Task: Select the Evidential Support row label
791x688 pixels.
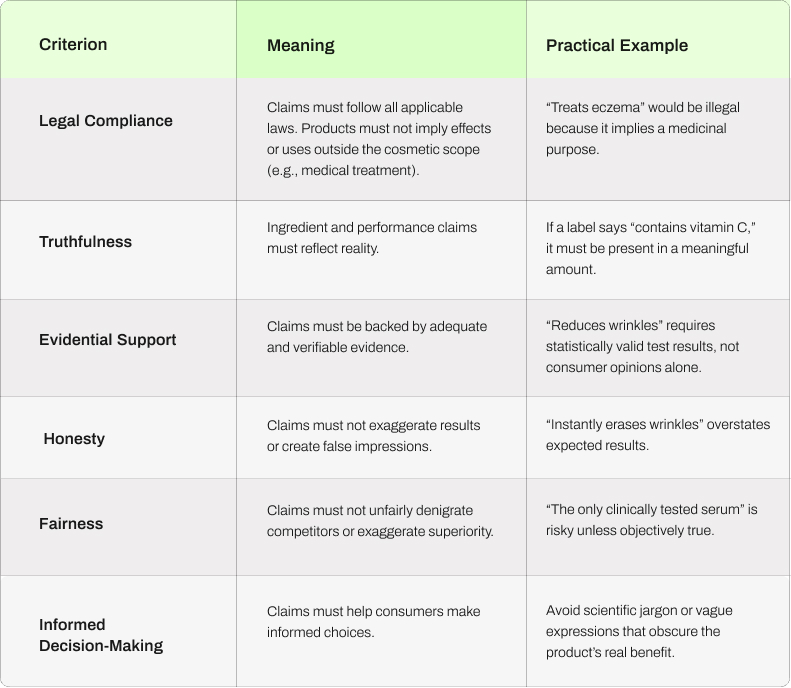Action: (x=107, y=339)
